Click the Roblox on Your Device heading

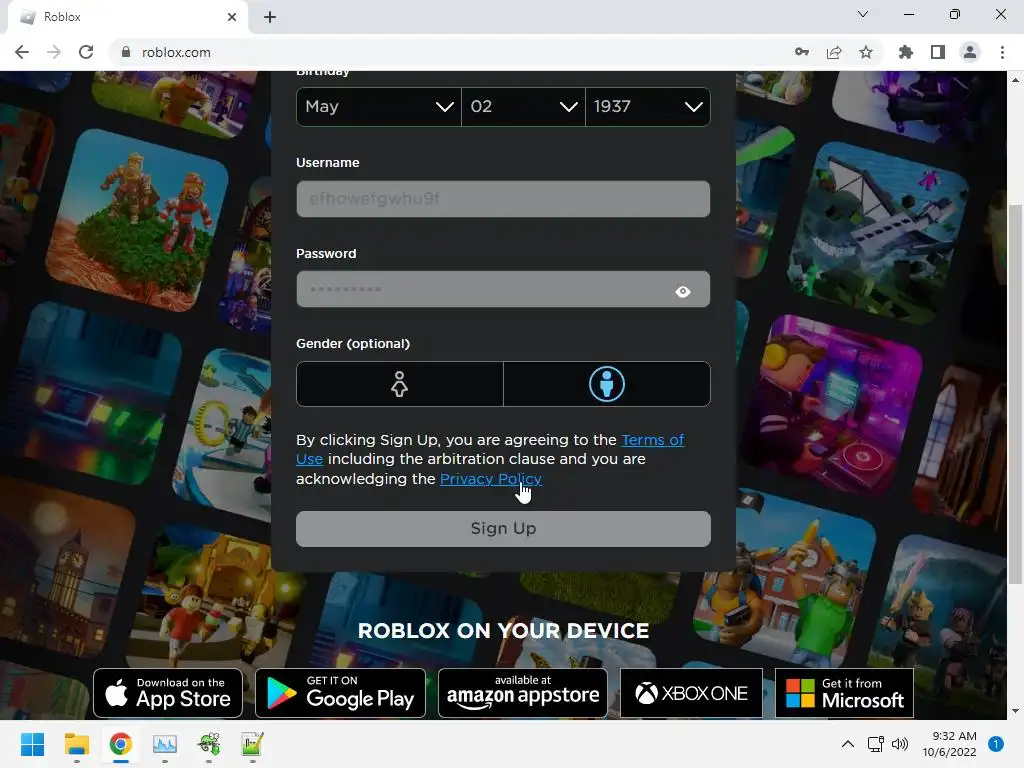(x=503, y=631)
